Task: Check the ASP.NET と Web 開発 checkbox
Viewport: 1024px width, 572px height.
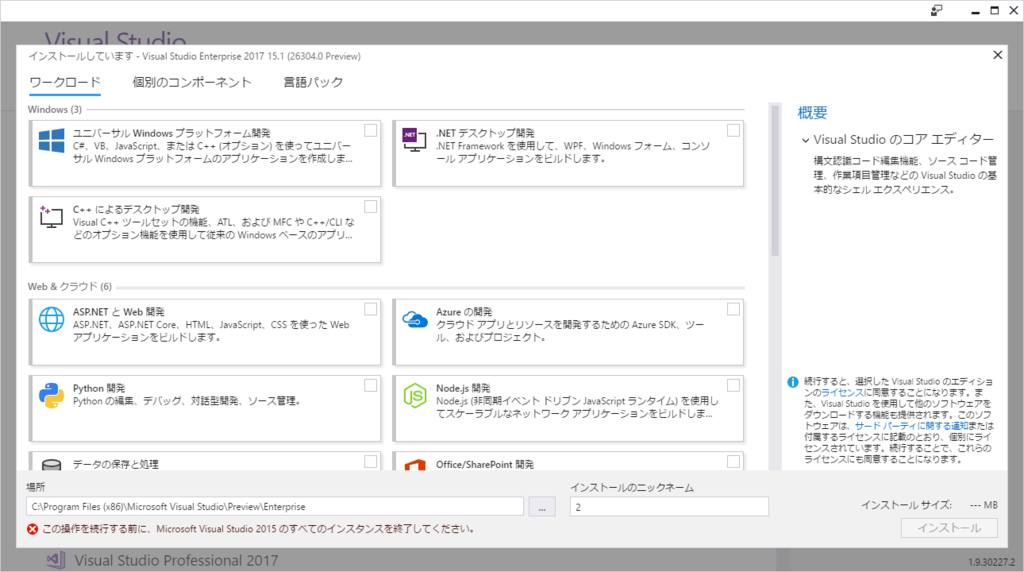Action: click(x=370, y=310)
